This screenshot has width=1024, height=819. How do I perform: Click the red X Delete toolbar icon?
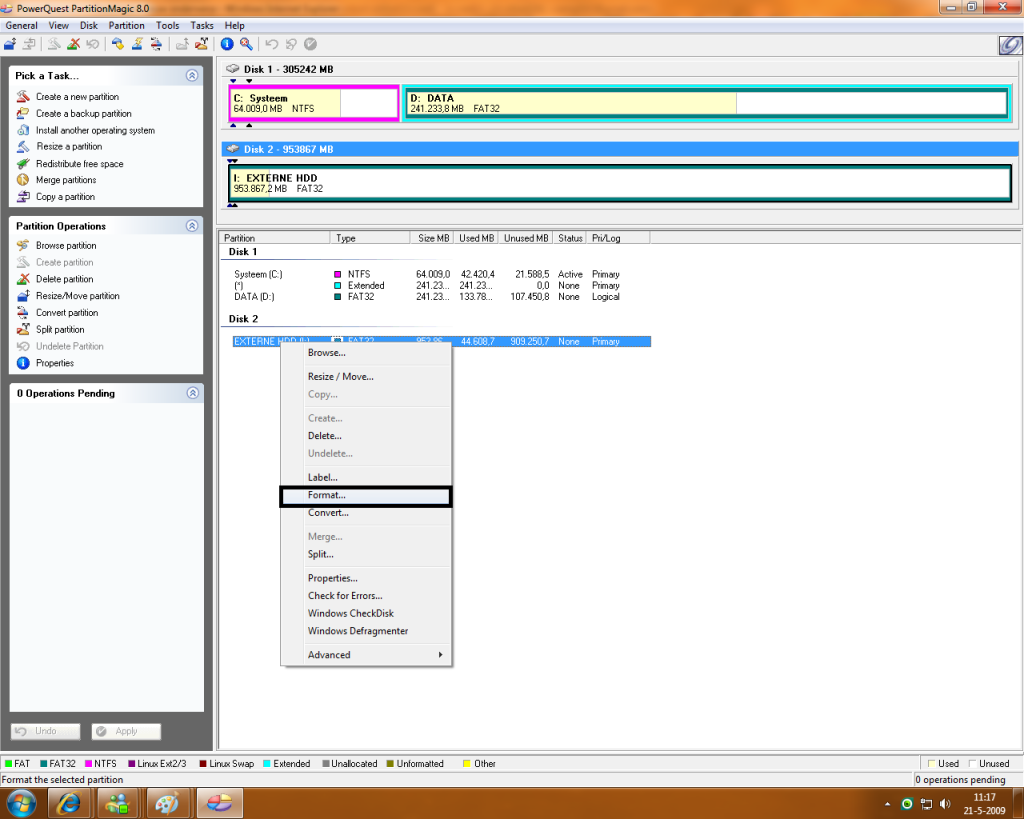(x=74, y=44)
